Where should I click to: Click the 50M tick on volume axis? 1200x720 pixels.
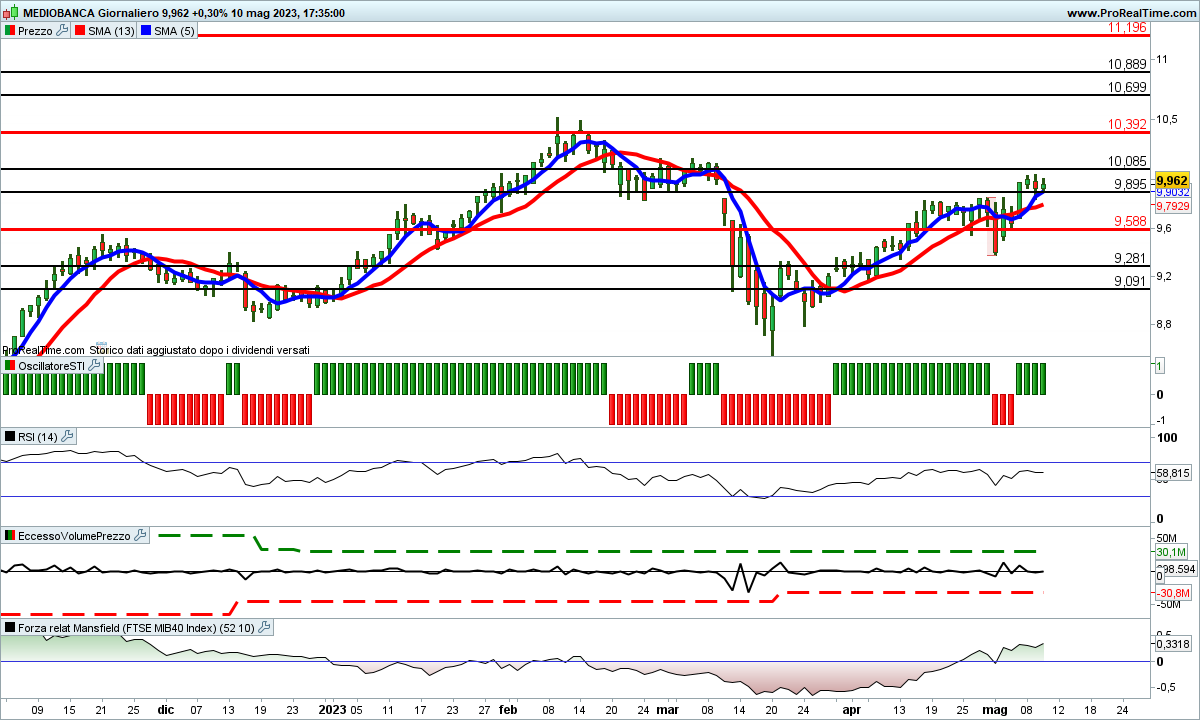(1166, 538)
